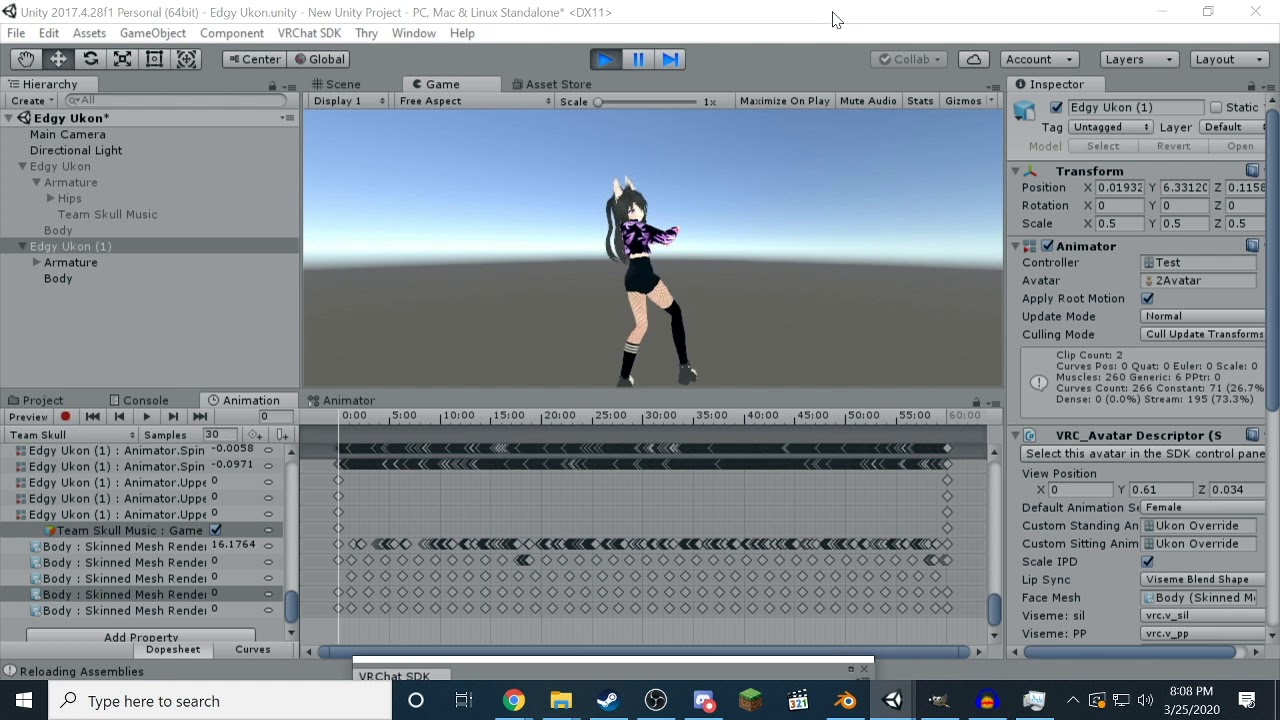Toggle Stats overlay in Game view
The height and width of the screenshot is (720, 1280).
click(920, 101)
